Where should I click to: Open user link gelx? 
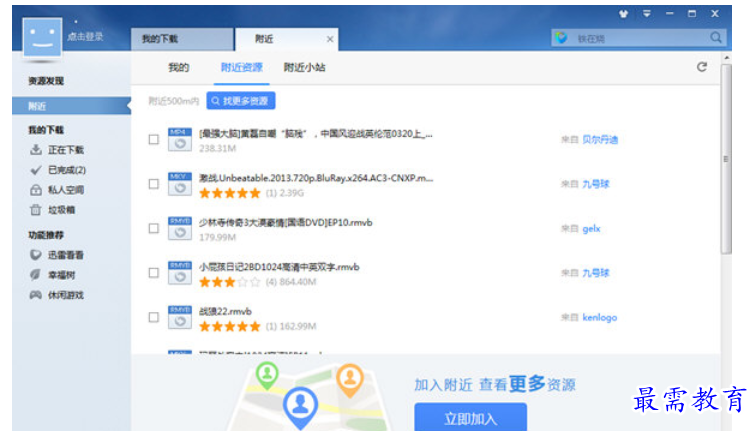pyautogui.click(x=591, y=229)
